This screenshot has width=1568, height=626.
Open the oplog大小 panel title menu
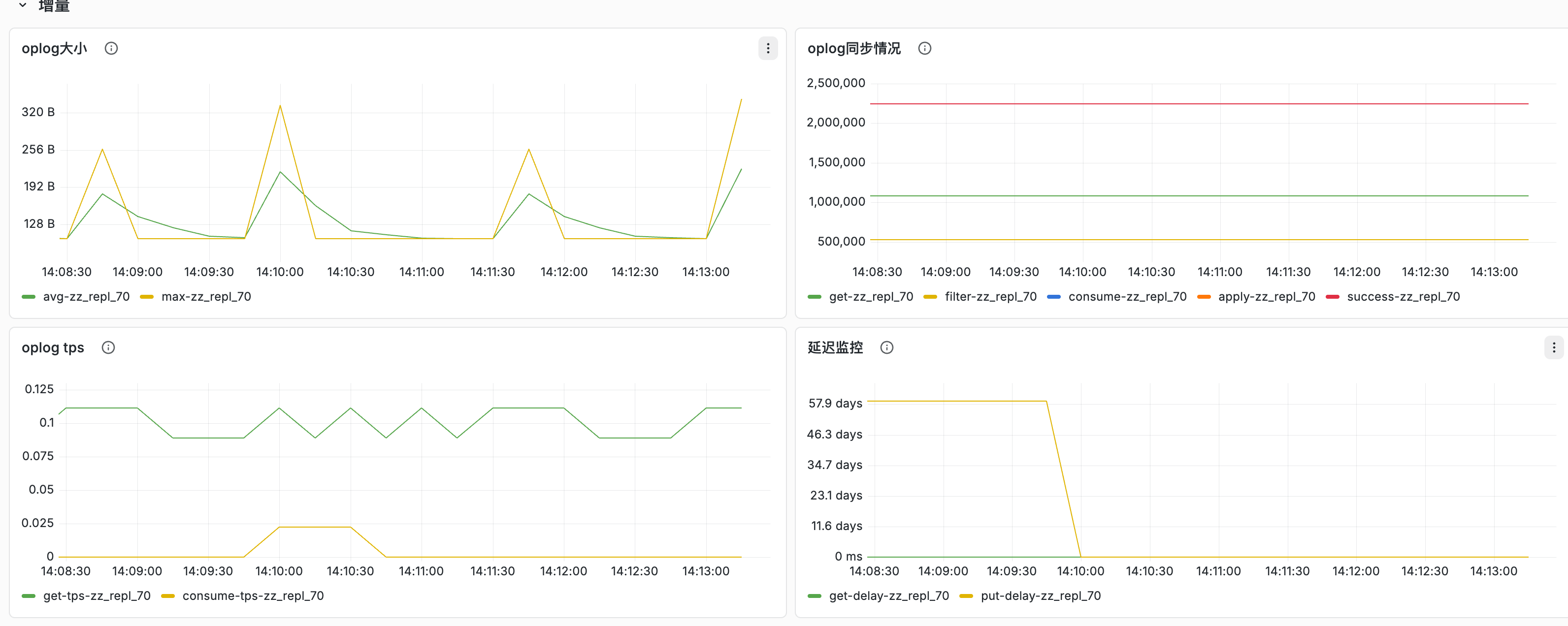54,48
